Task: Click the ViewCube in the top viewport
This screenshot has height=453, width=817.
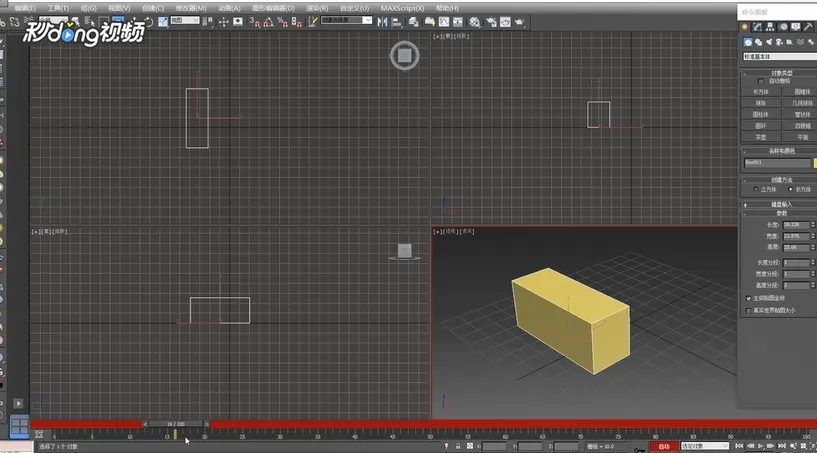Action: [x=405, y=55]
